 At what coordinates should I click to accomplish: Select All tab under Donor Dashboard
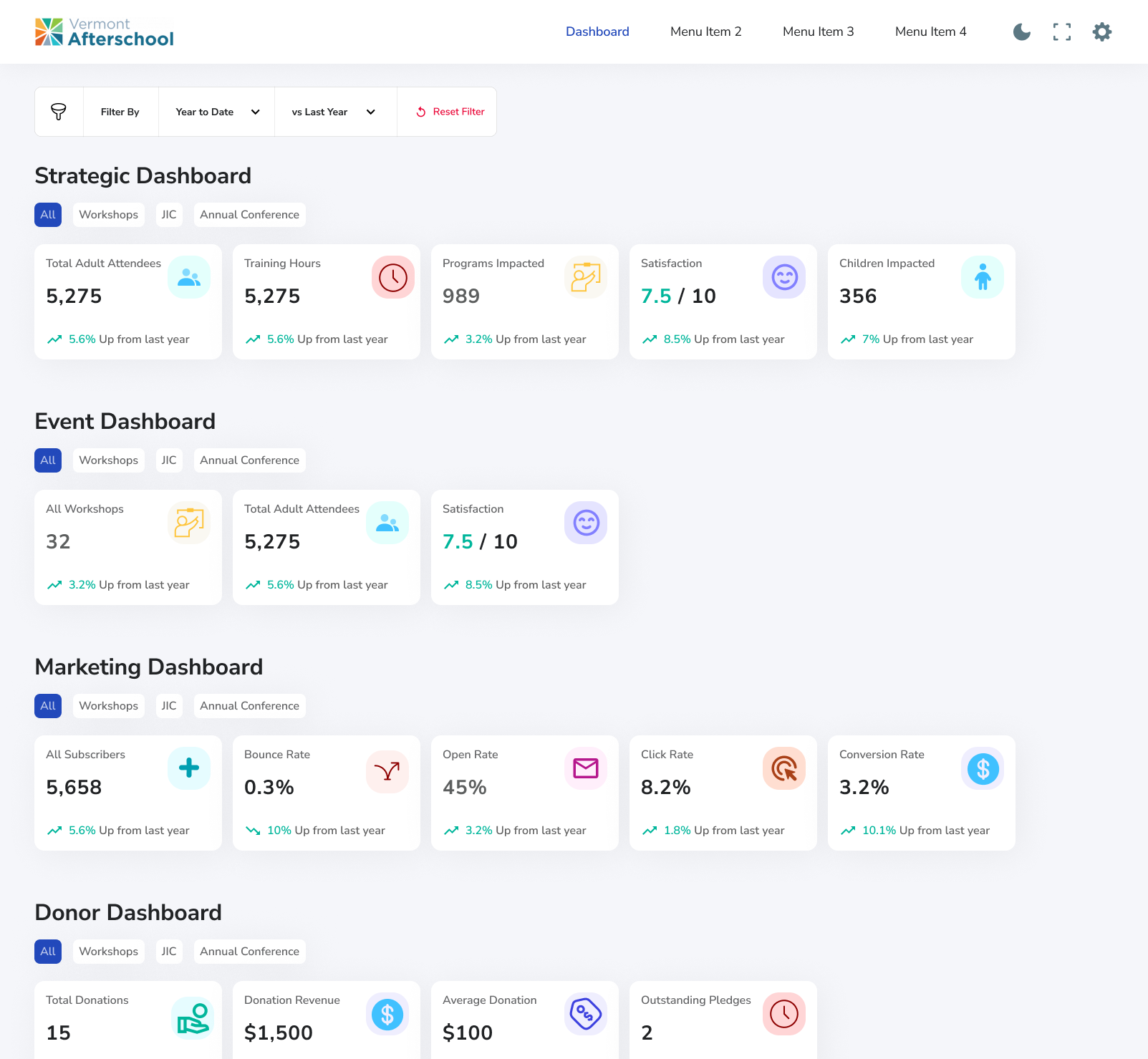[x=48, y=952]
